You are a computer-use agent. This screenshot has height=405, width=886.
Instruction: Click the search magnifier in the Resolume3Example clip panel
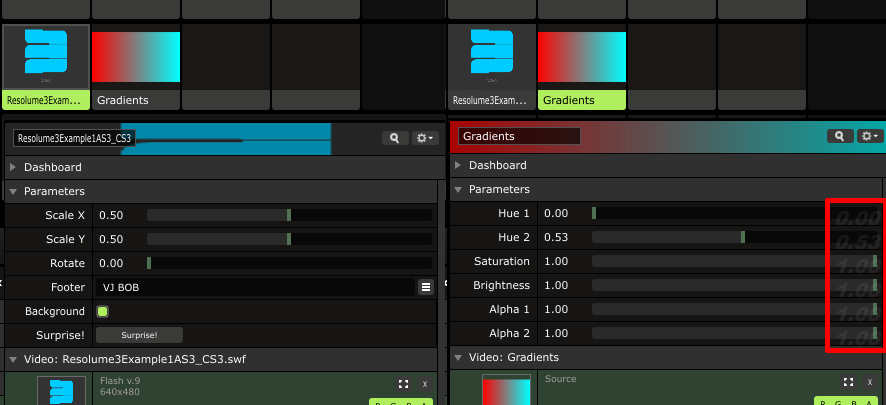point(394,138)
